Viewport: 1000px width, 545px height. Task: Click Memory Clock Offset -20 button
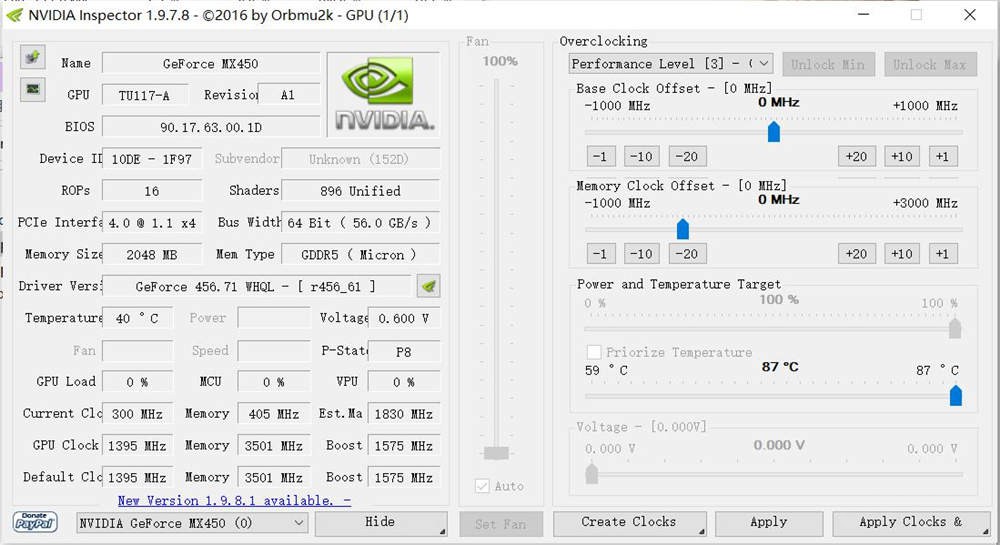click(687, 254)
